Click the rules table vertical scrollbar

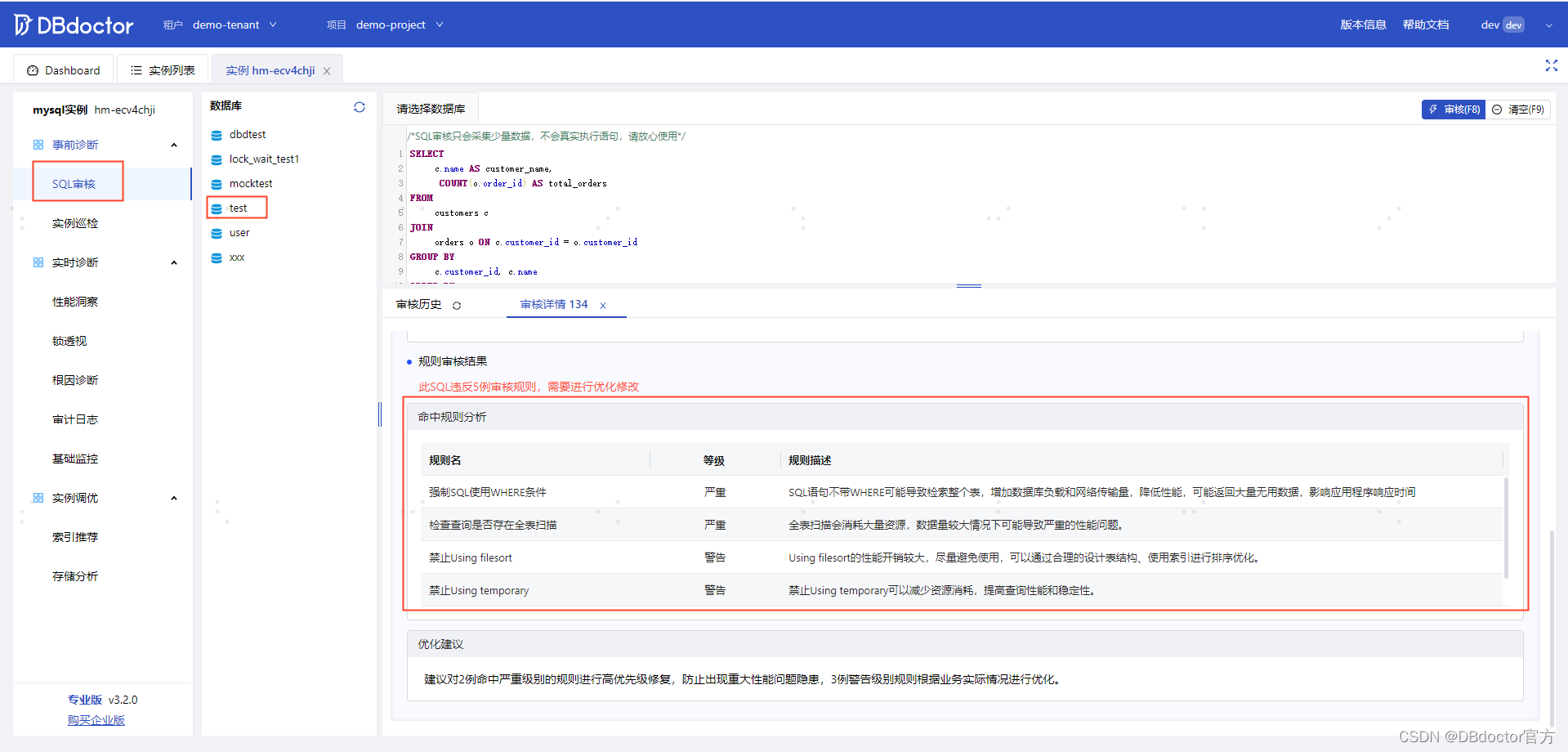click(x=1506, y=527)
